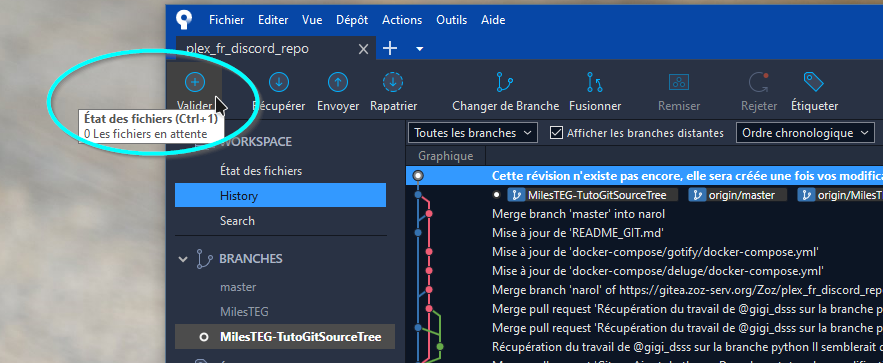Open the Dépôt menu

pos(352,20)
